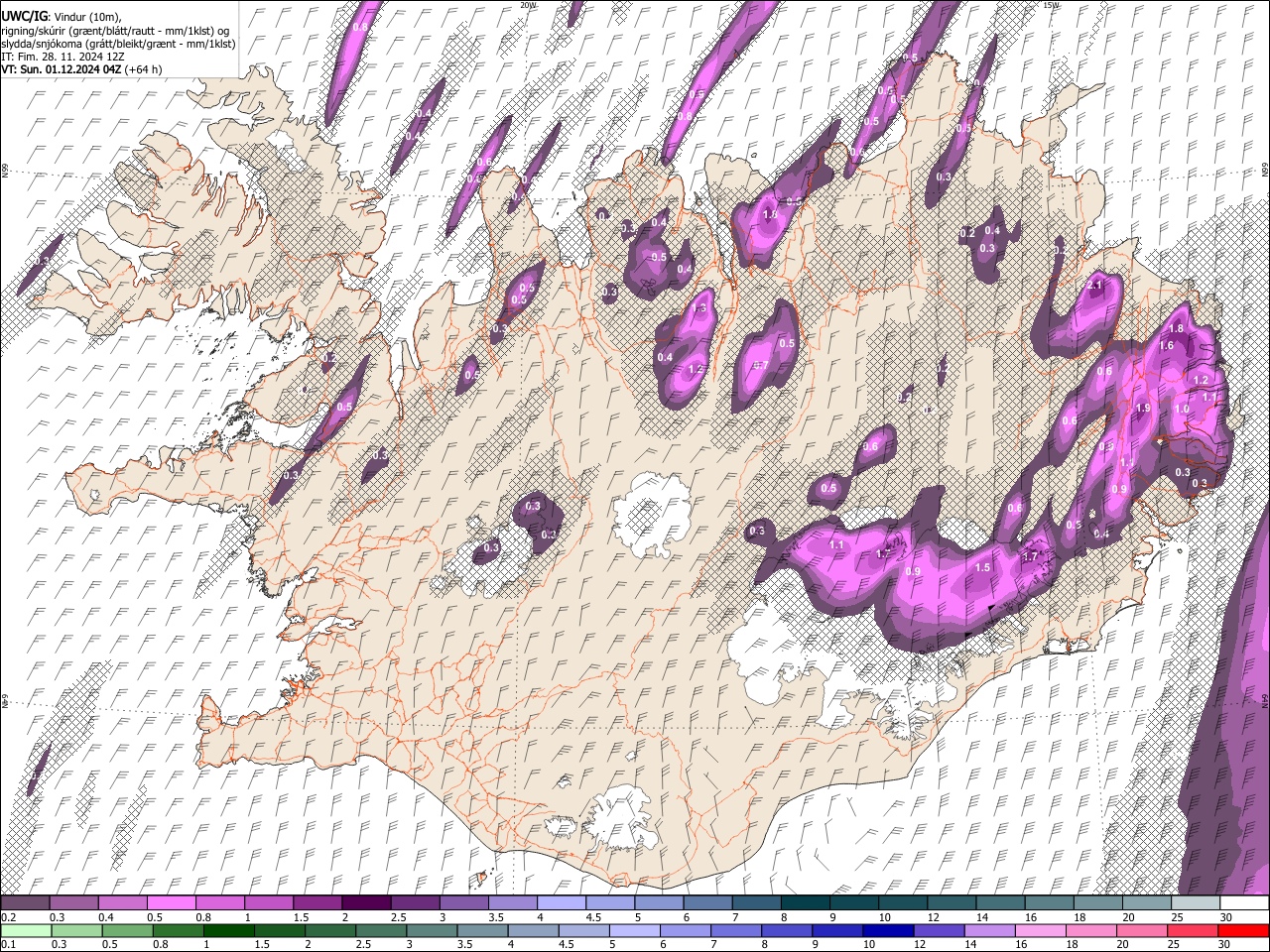Click bright pink swatch after 0.5 in snow legend
Image resolution: width=1270 pixels, height=952 pixels.
click(171, 902)
